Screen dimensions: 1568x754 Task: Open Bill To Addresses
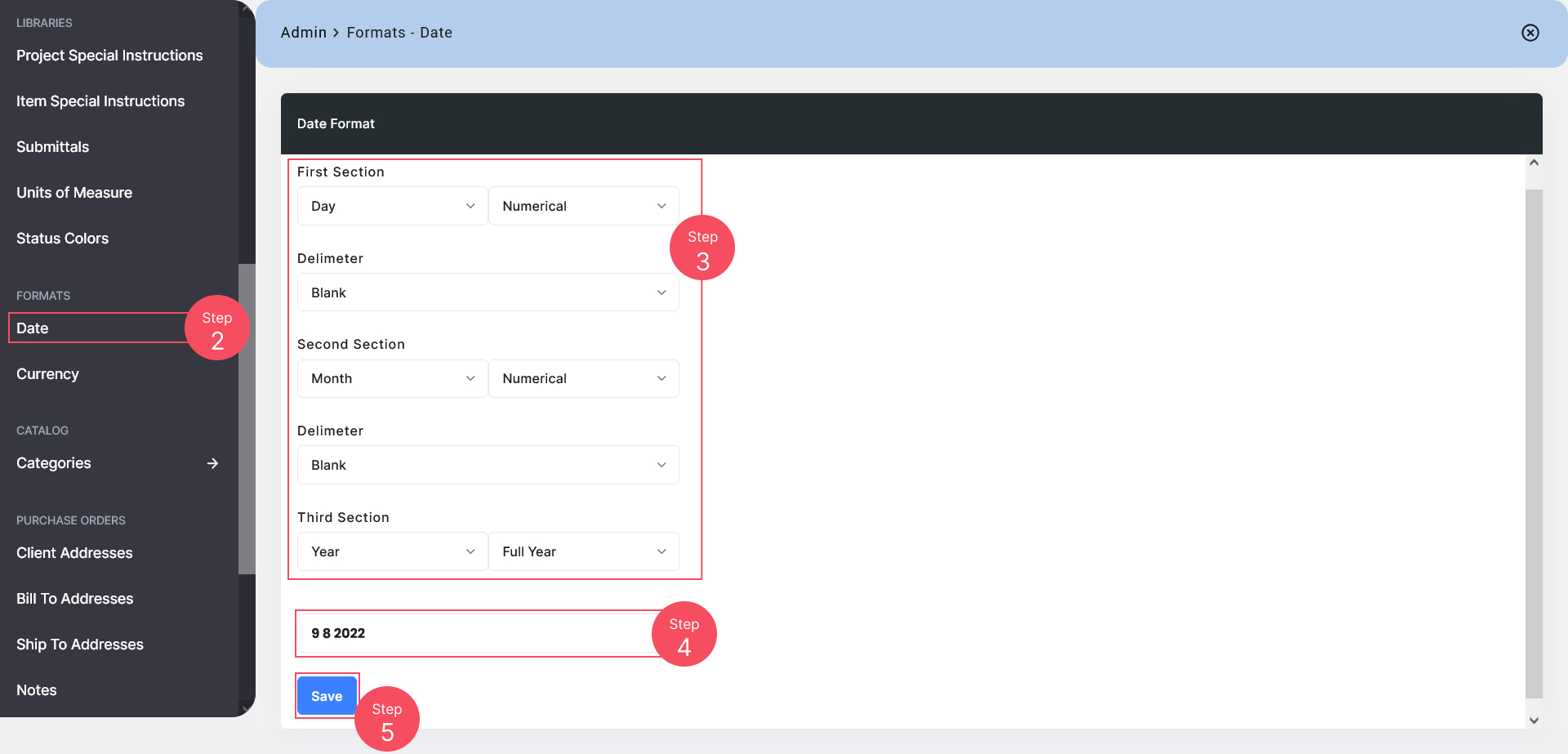click(74, 599)
